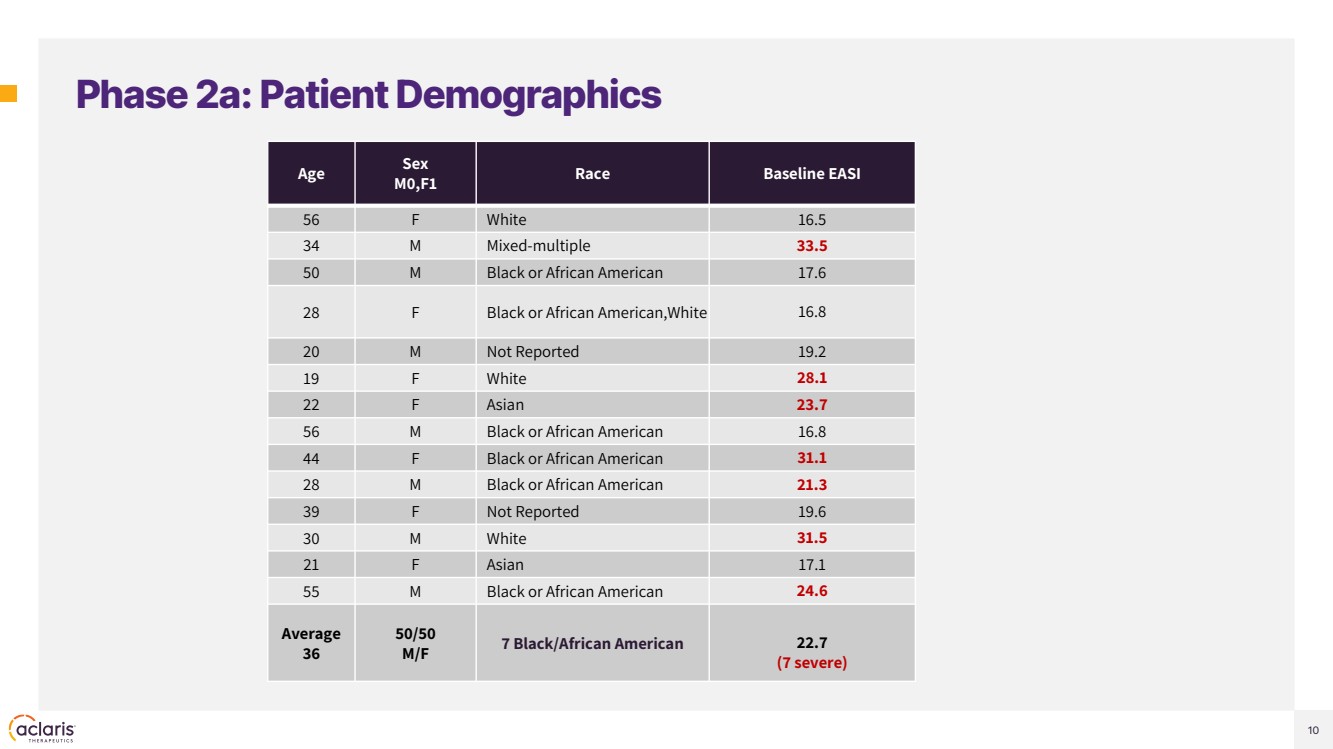The width and height of the screenshot is (1333, 749).
Task: Click the orange square beside the title
Action: pos(8,95)
